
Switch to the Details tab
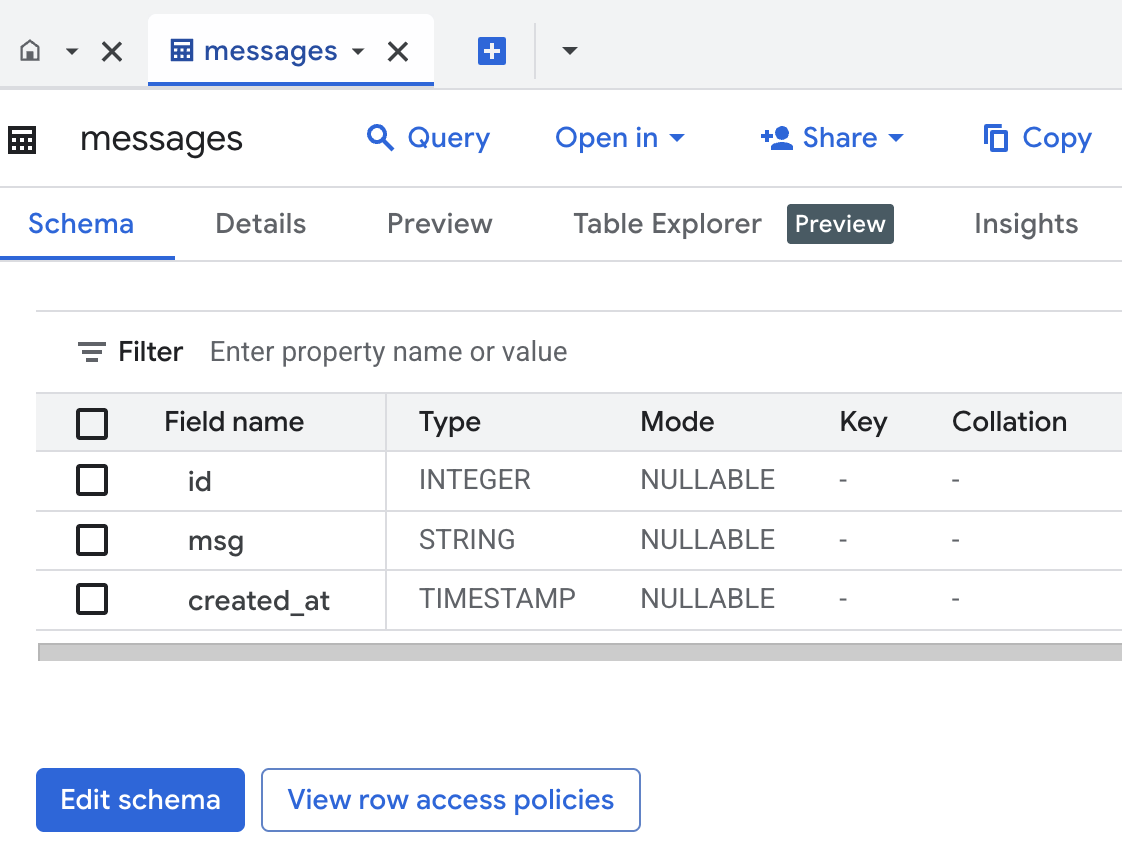coord(261,224)
